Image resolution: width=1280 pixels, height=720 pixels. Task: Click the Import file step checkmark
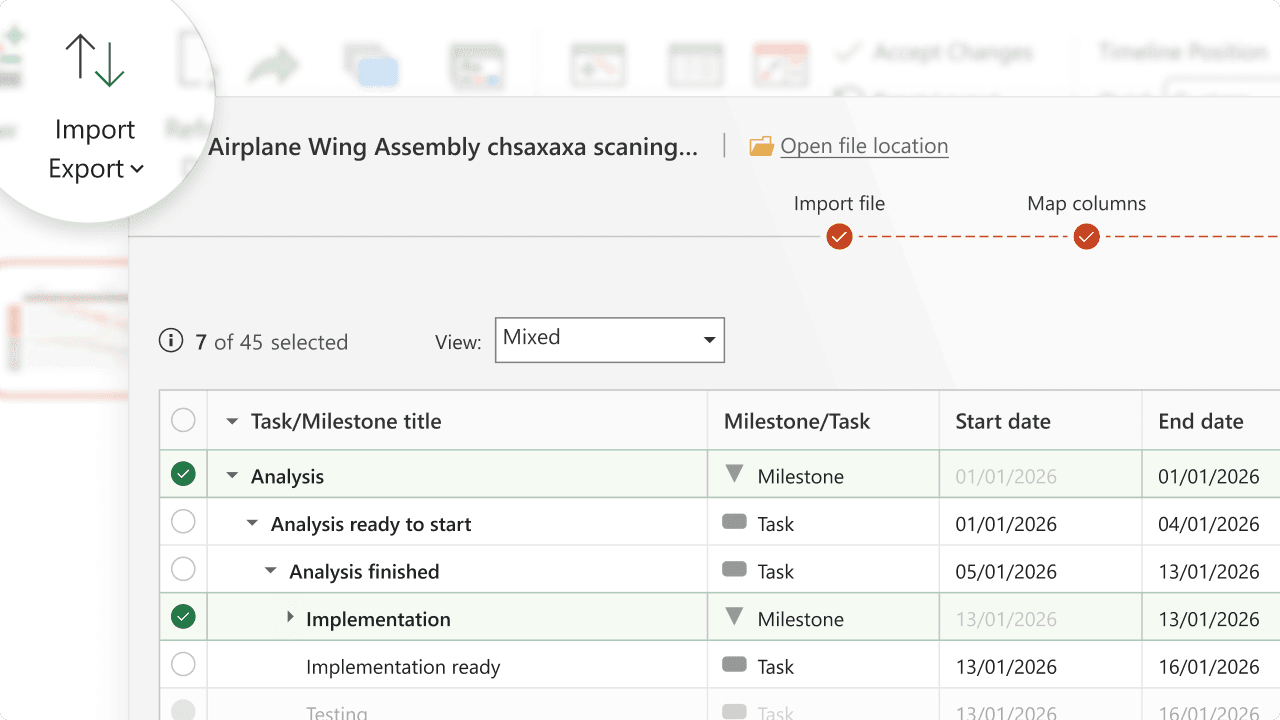coord(839,237)
